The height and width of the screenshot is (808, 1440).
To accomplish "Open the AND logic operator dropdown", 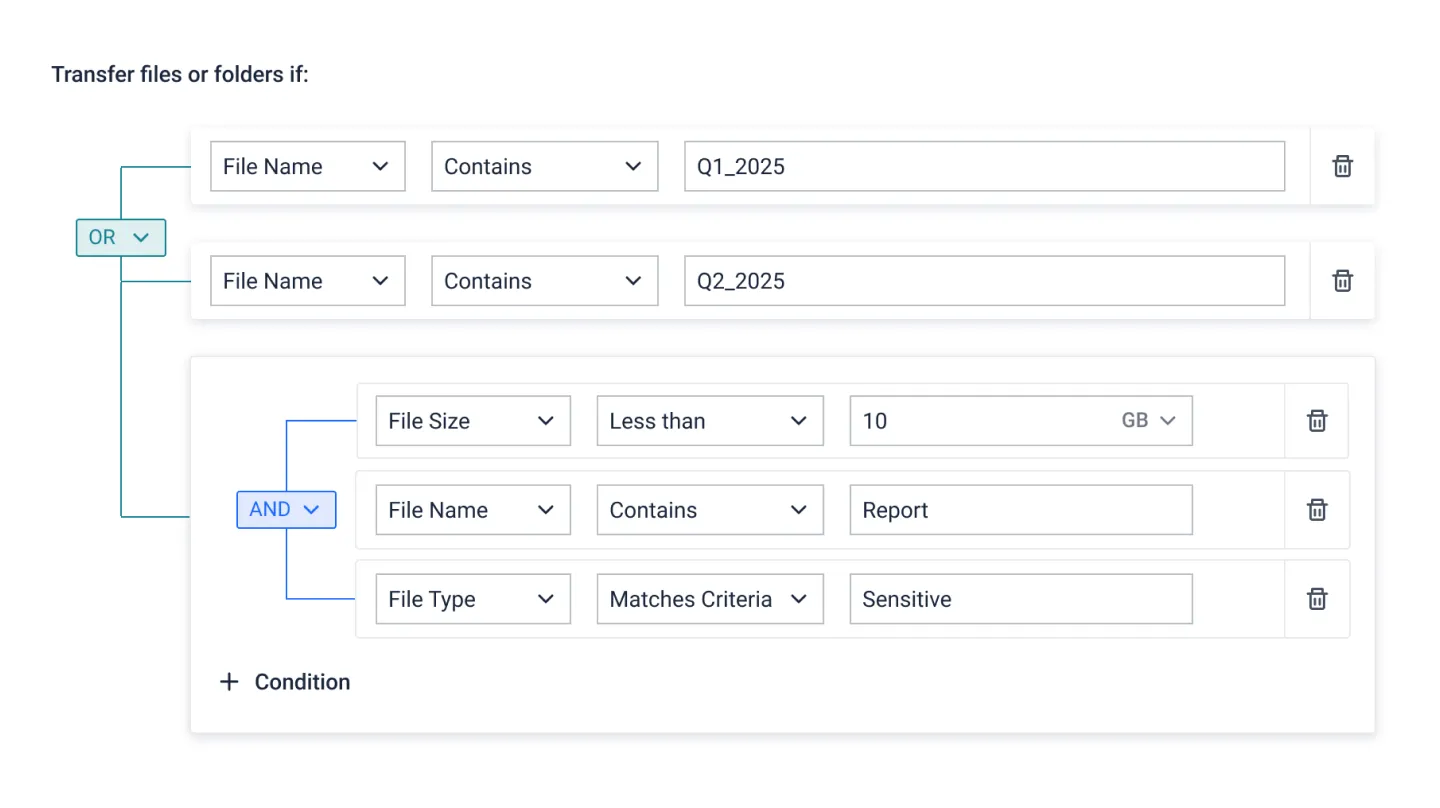I will click(x=286, y=510).
